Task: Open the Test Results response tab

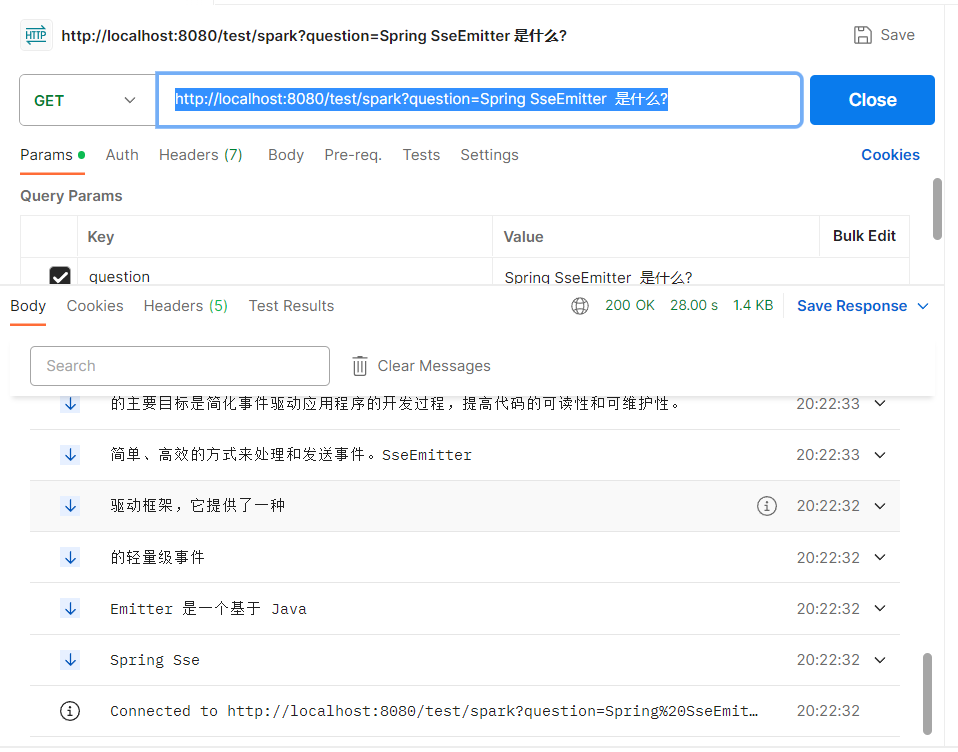Action: 291,306
